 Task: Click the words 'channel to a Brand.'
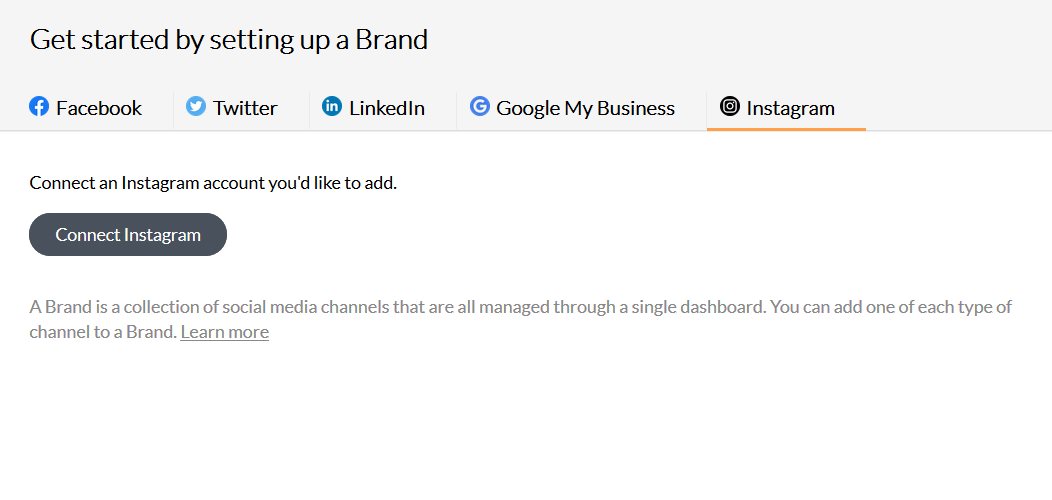coord(103,332)
